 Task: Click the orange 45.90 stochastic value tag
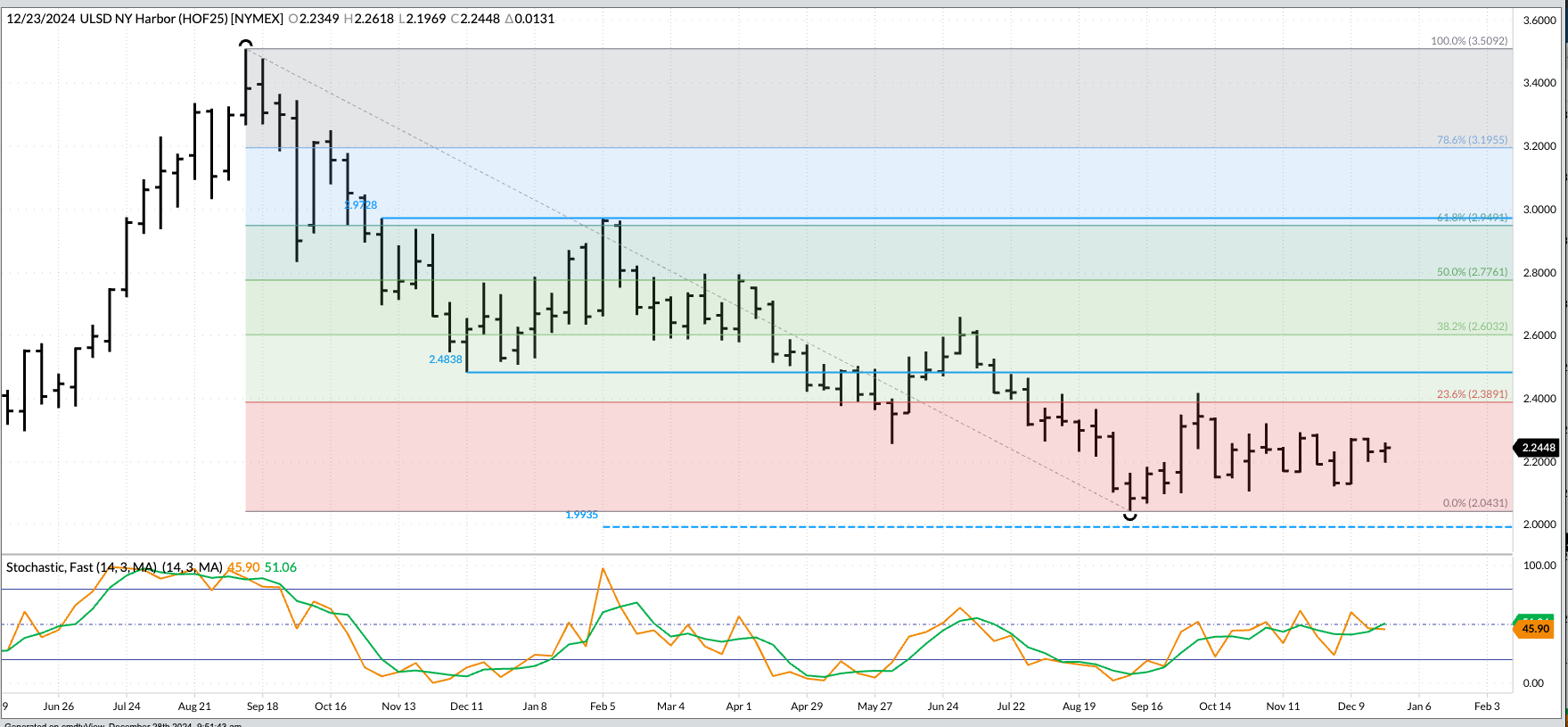1535,630
